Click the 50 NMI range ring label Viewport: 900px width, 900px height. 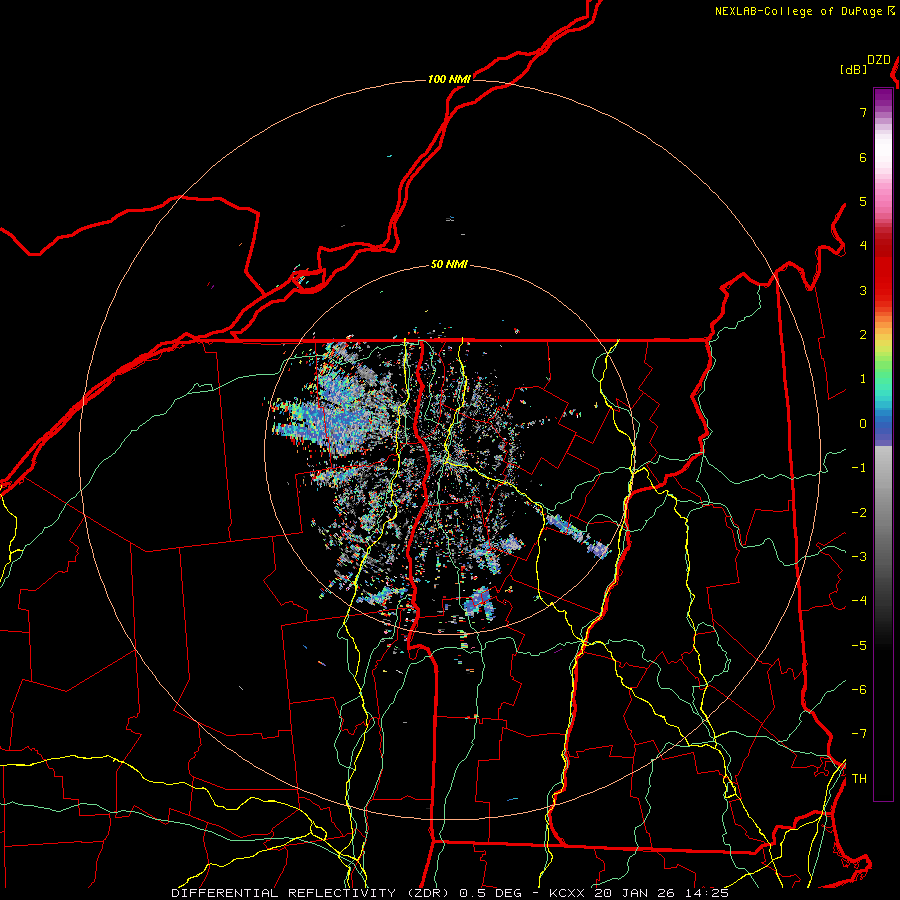pos(449,264)
